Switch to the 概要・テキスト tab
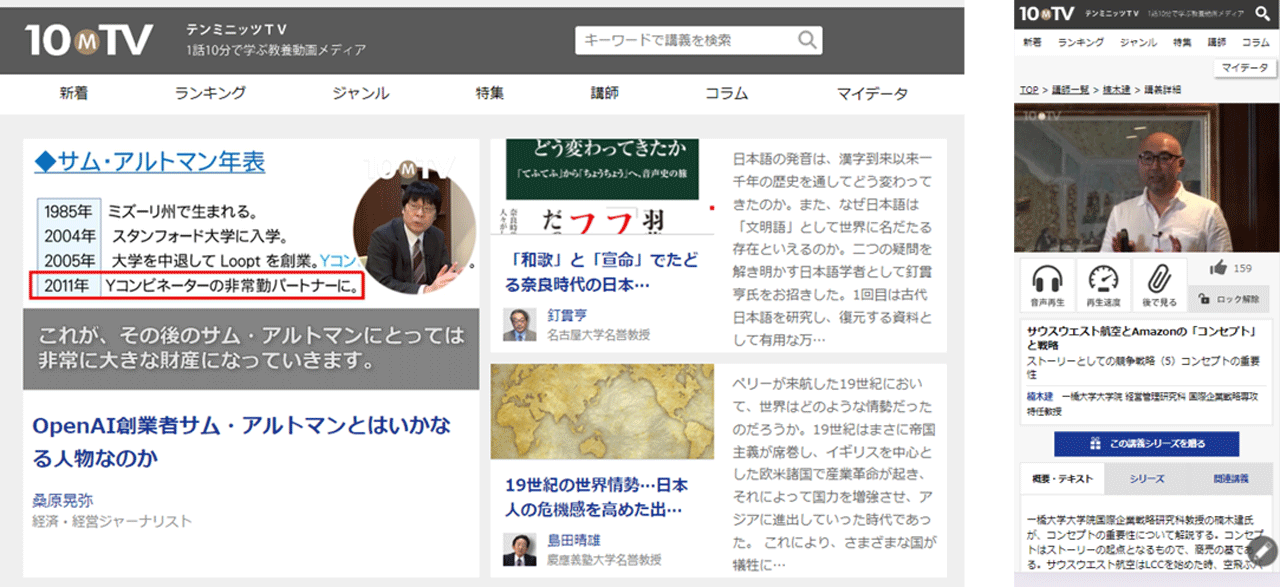 [x=1060, y=478]
